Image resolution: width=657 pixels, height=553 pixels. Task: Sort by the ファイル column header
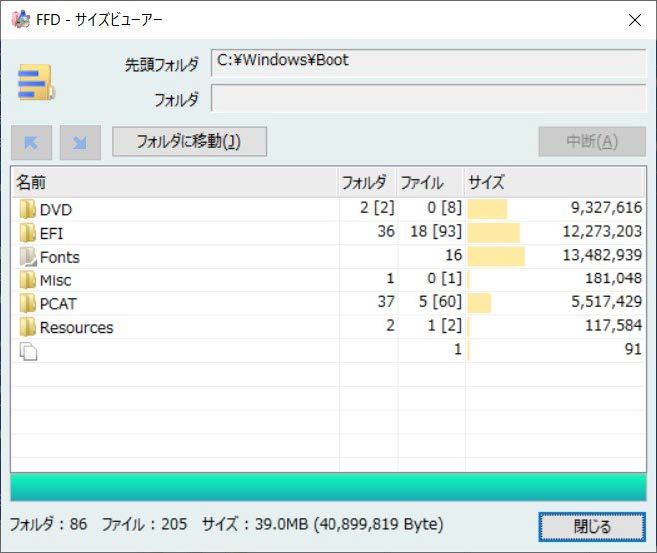pyautogui.click(x=431, y=182)
